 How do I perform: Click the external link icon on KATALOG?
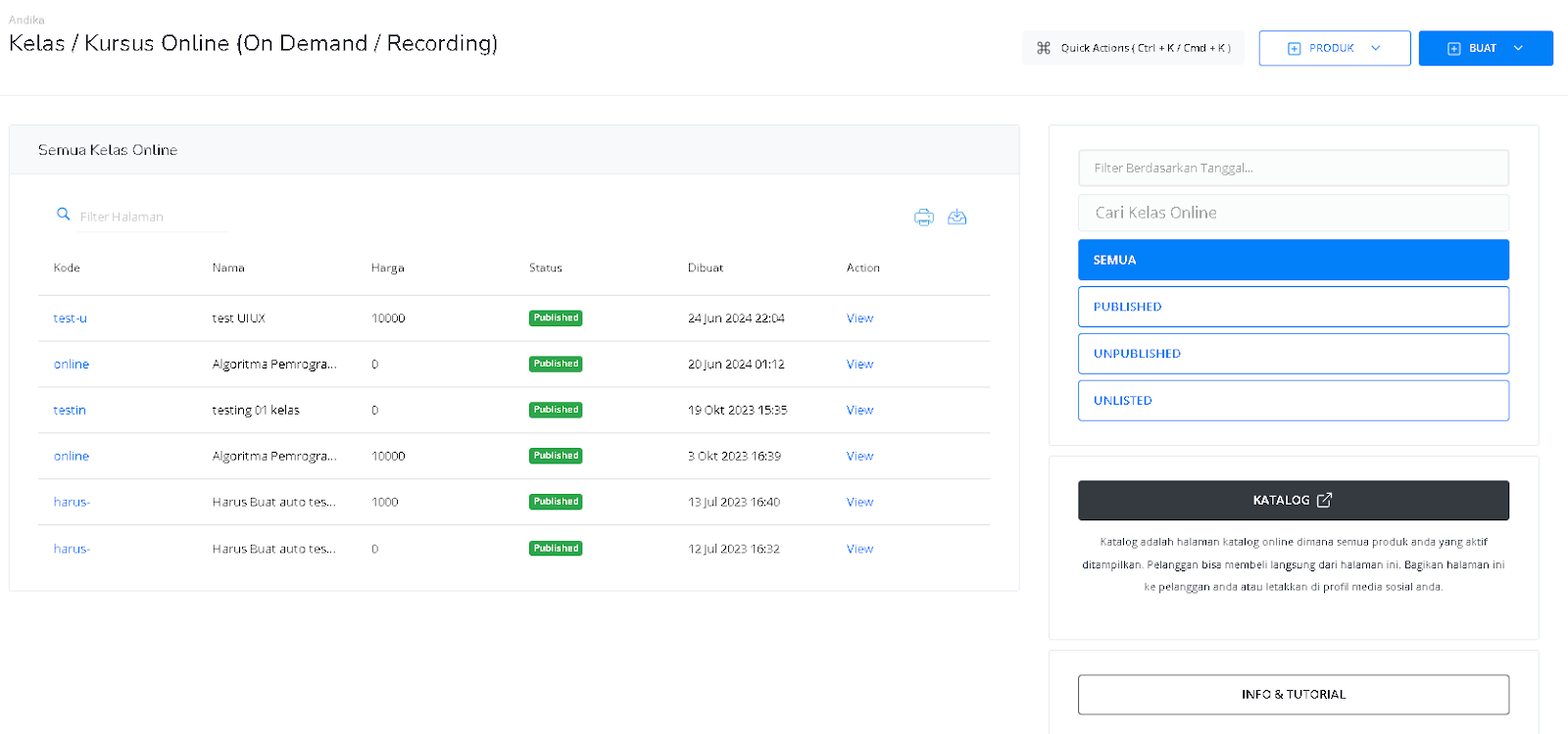(x=1325, y=500)
